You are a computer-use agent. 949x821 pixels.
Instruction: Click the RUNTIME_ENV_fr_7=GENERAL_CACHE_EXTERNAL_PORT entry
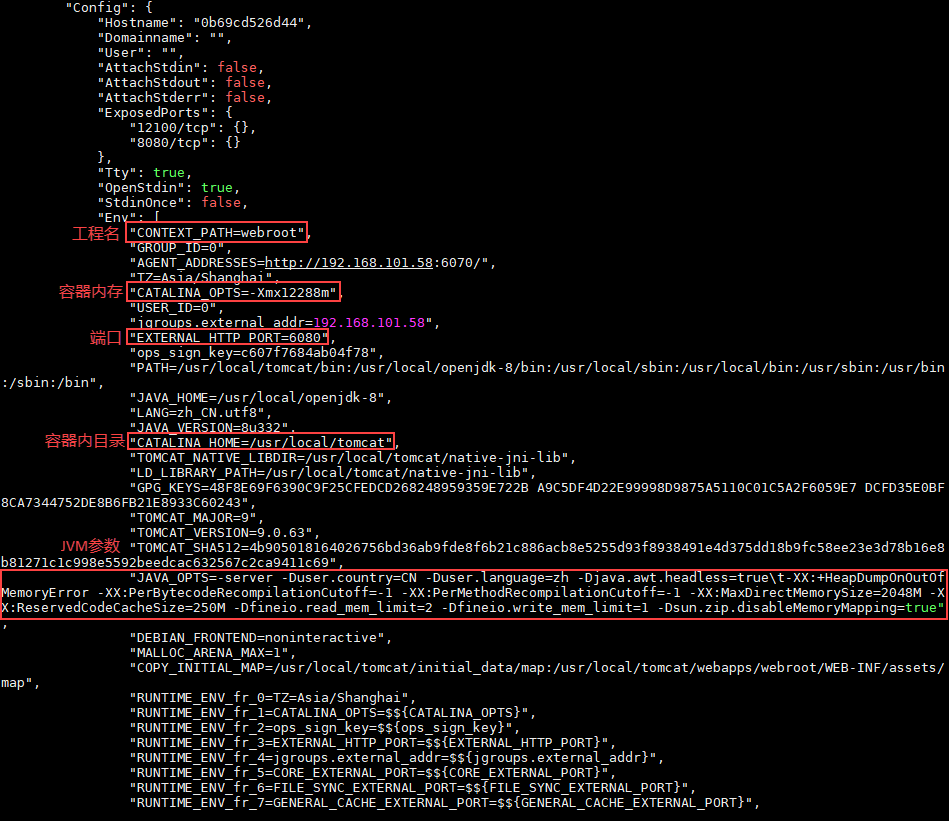(x=444, y=803)
